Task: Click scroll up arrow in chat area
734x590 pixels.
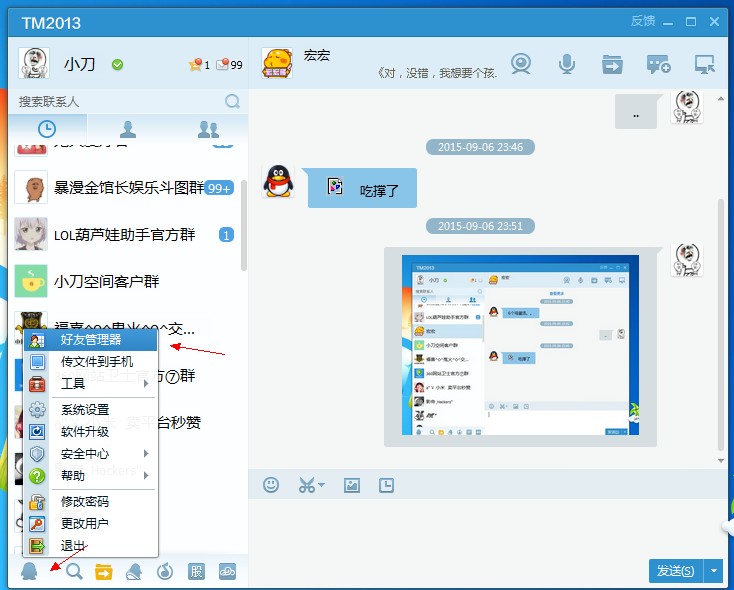Action: coord(721,99)
